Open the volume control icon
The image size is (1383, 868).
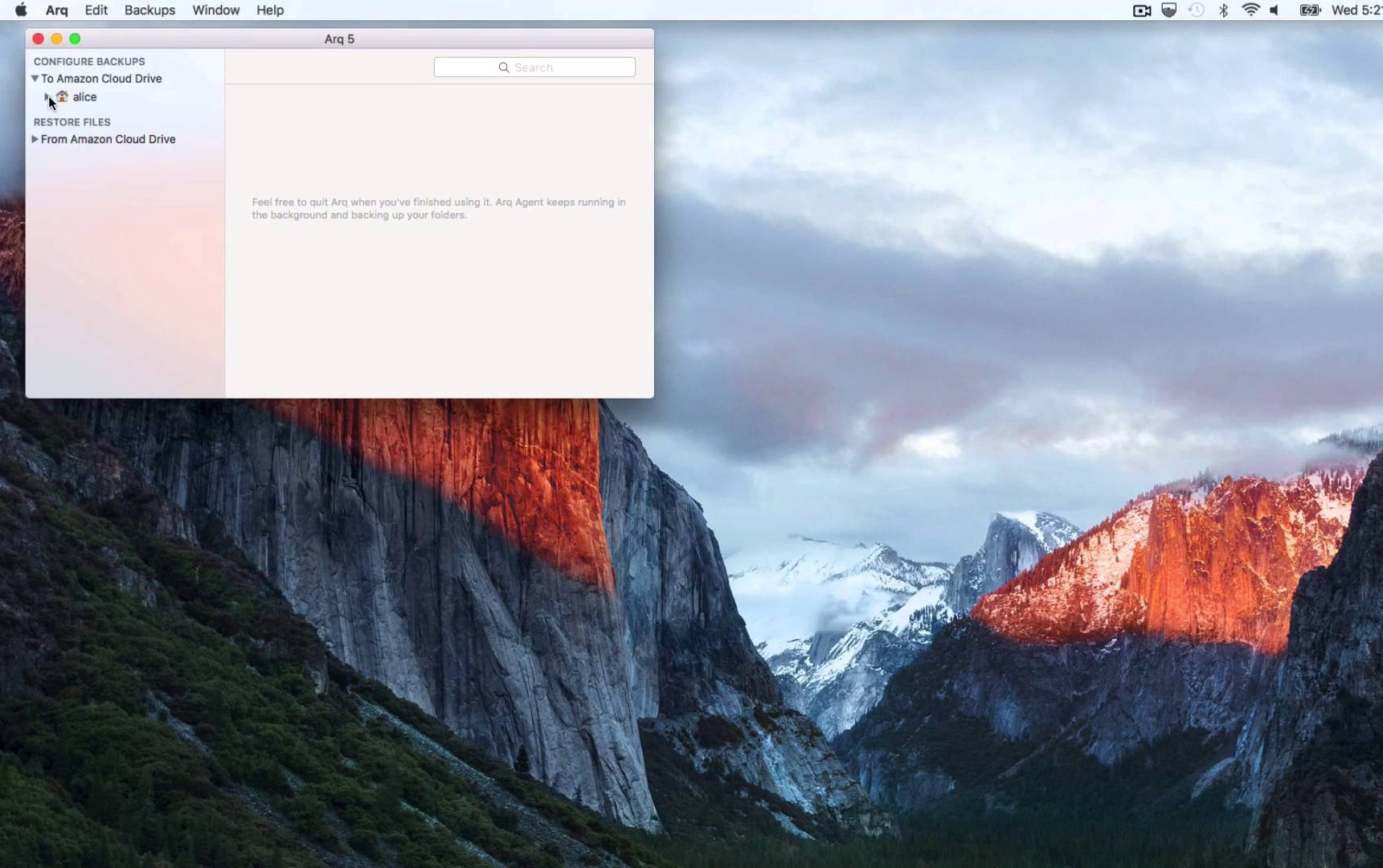(x=1275, y=10)
